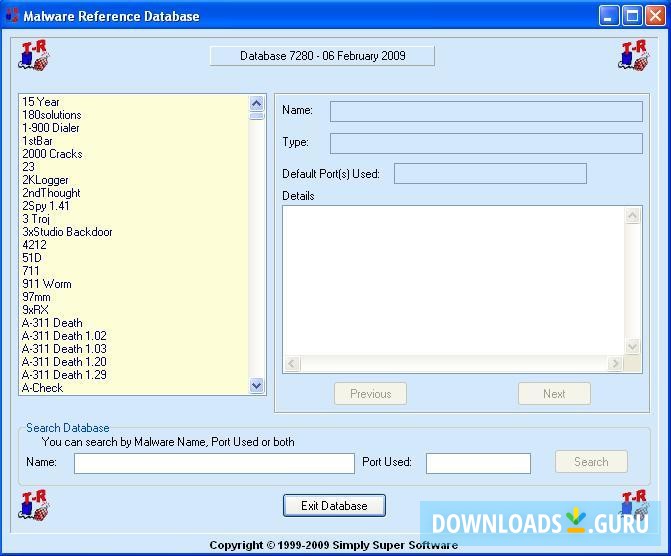
Task: Click the Default Port(s) Used field
Action: (x=490, y=173)
